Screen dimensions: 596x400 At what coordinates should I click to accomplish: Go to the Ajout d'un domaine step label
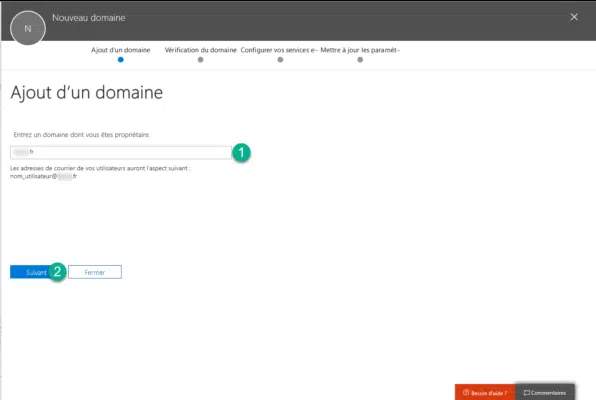pos(120,50)
